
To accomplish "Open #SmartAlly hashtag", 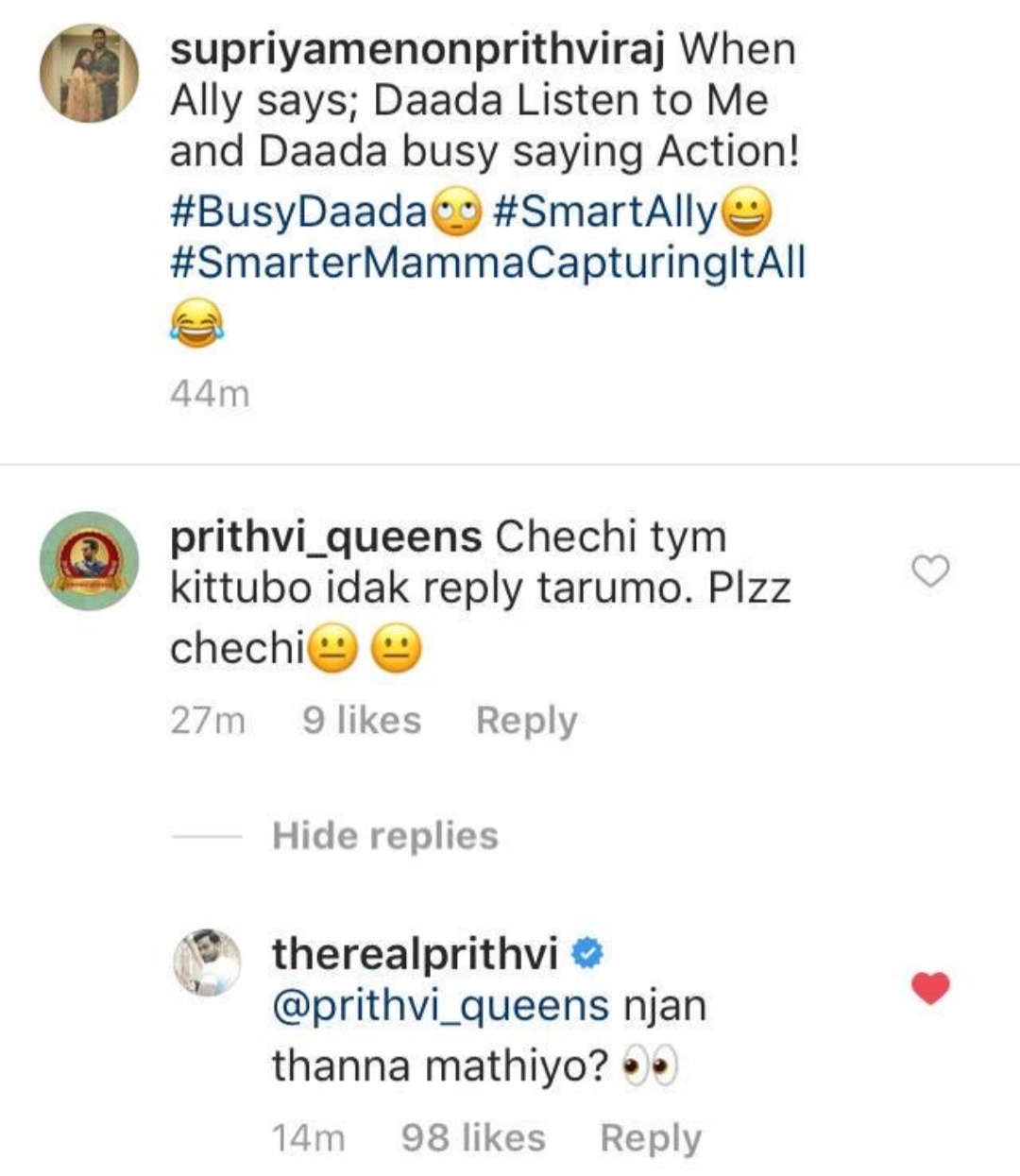I will [605, 213].
